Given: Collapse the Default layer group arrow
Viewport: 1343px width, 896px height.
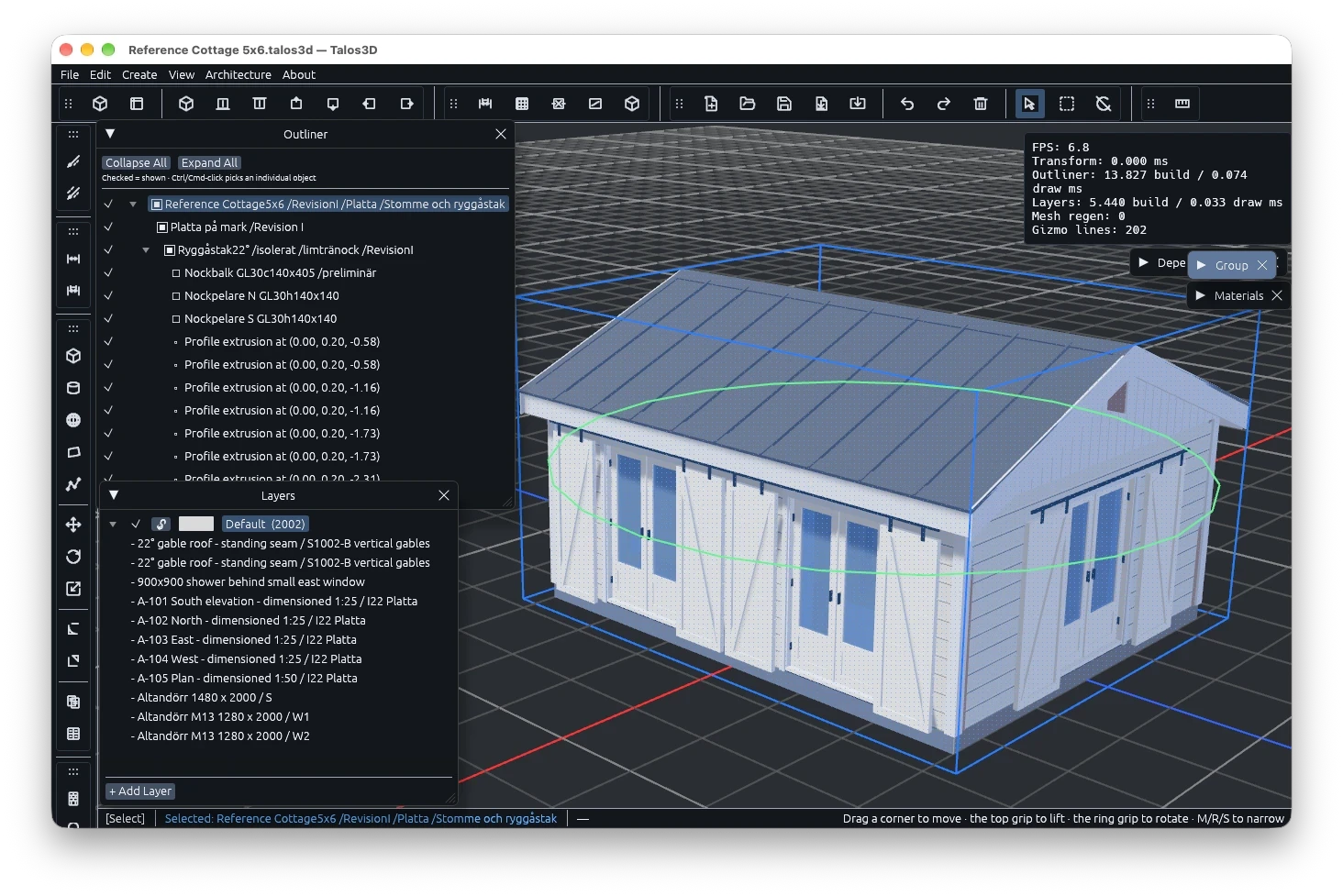Looking at the screenshot, I should (x=113, y=525).
